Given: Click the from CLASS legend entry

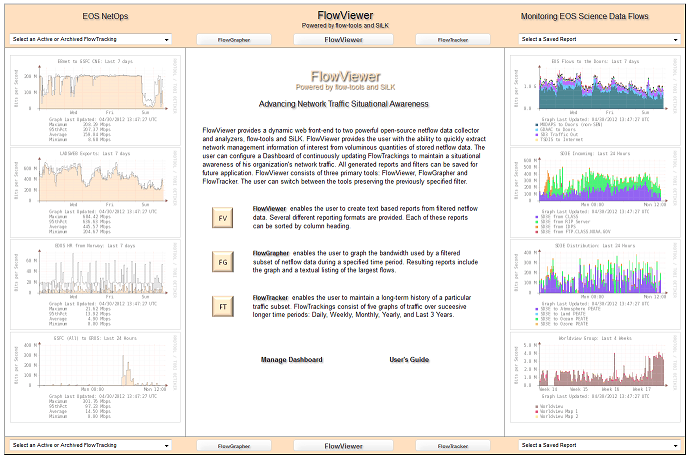Looking at the screenshot, I should click(x=557, y=217).
